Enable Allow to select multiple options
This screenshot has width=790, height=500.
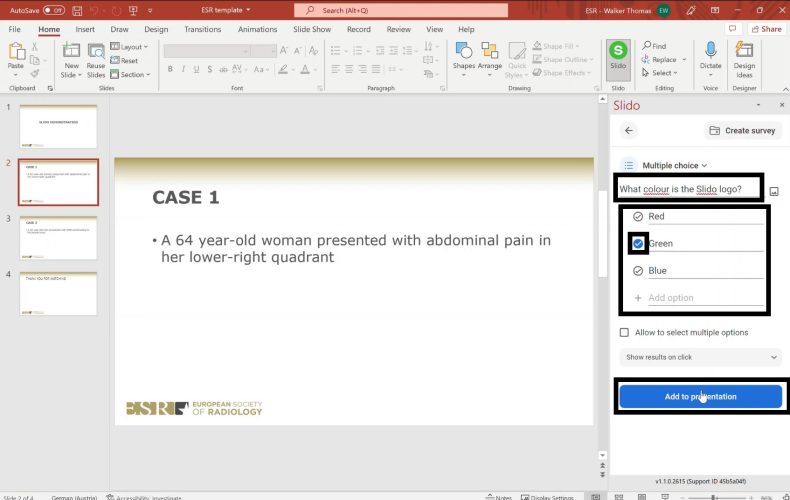tap(624, 333)
